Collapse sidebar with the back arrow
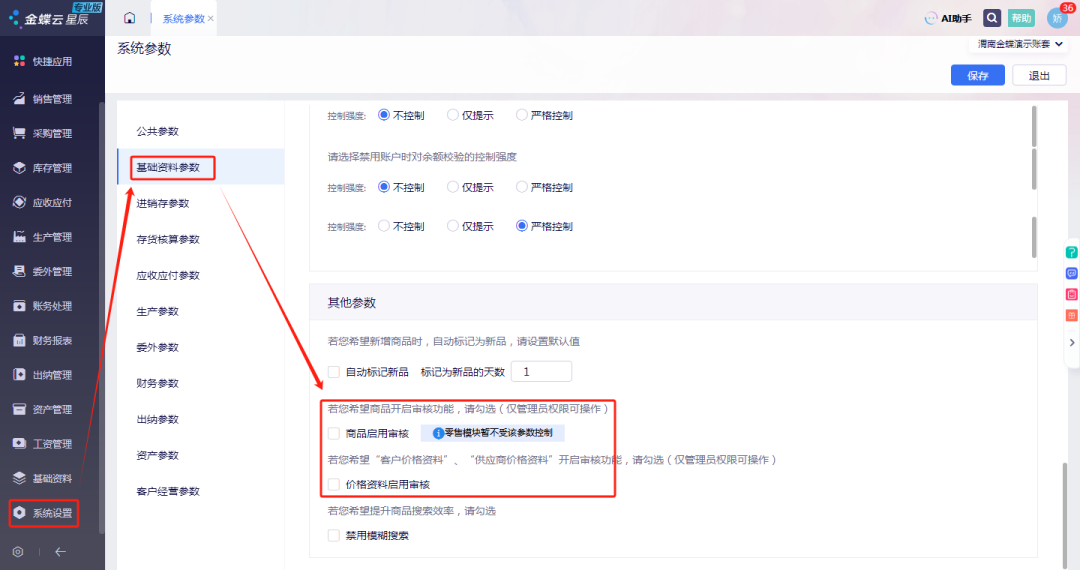The image size is (1080, 570). point(61,551)
